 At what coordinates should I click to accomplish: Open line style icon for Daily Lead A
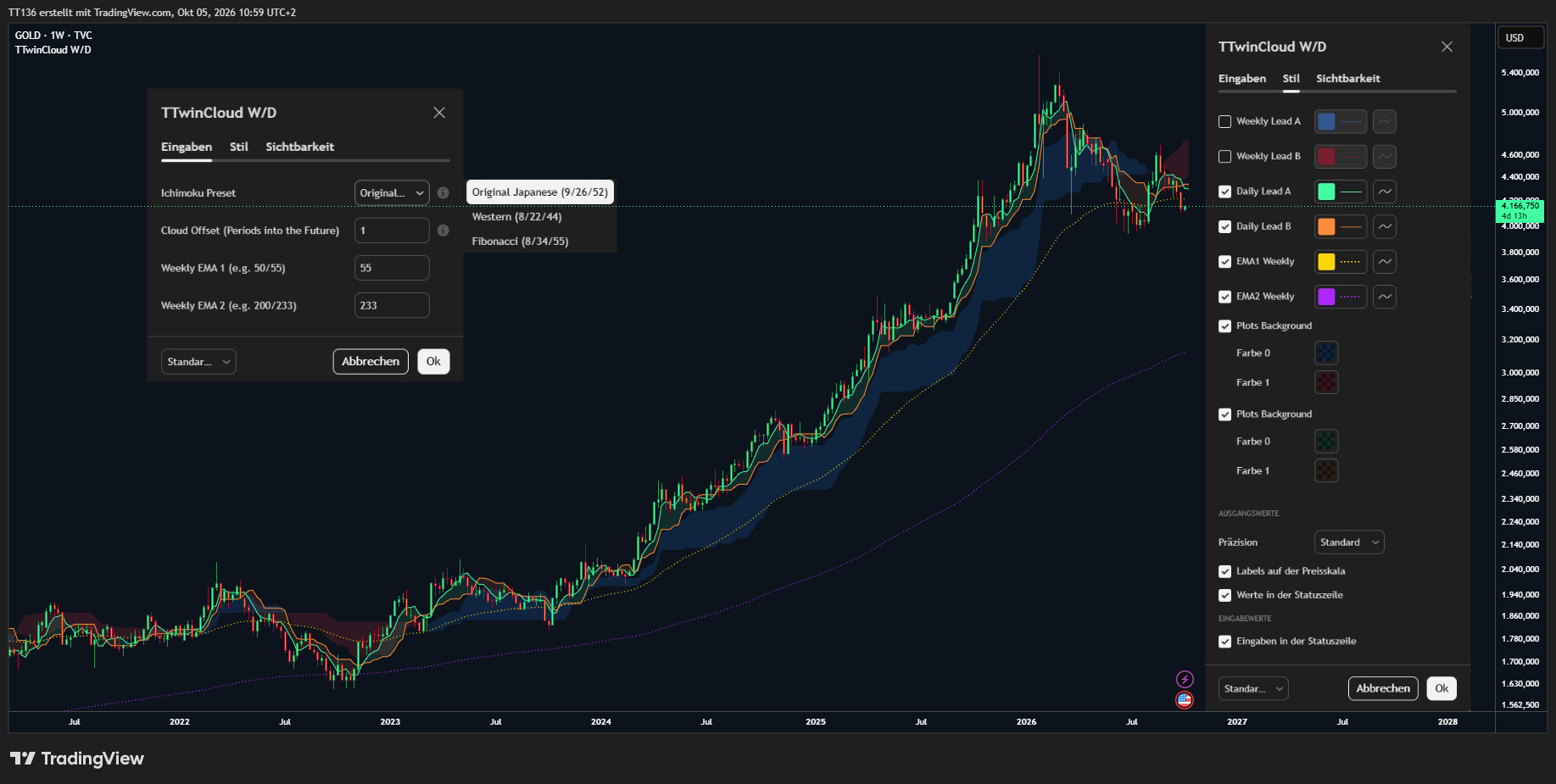point(1384,192)
